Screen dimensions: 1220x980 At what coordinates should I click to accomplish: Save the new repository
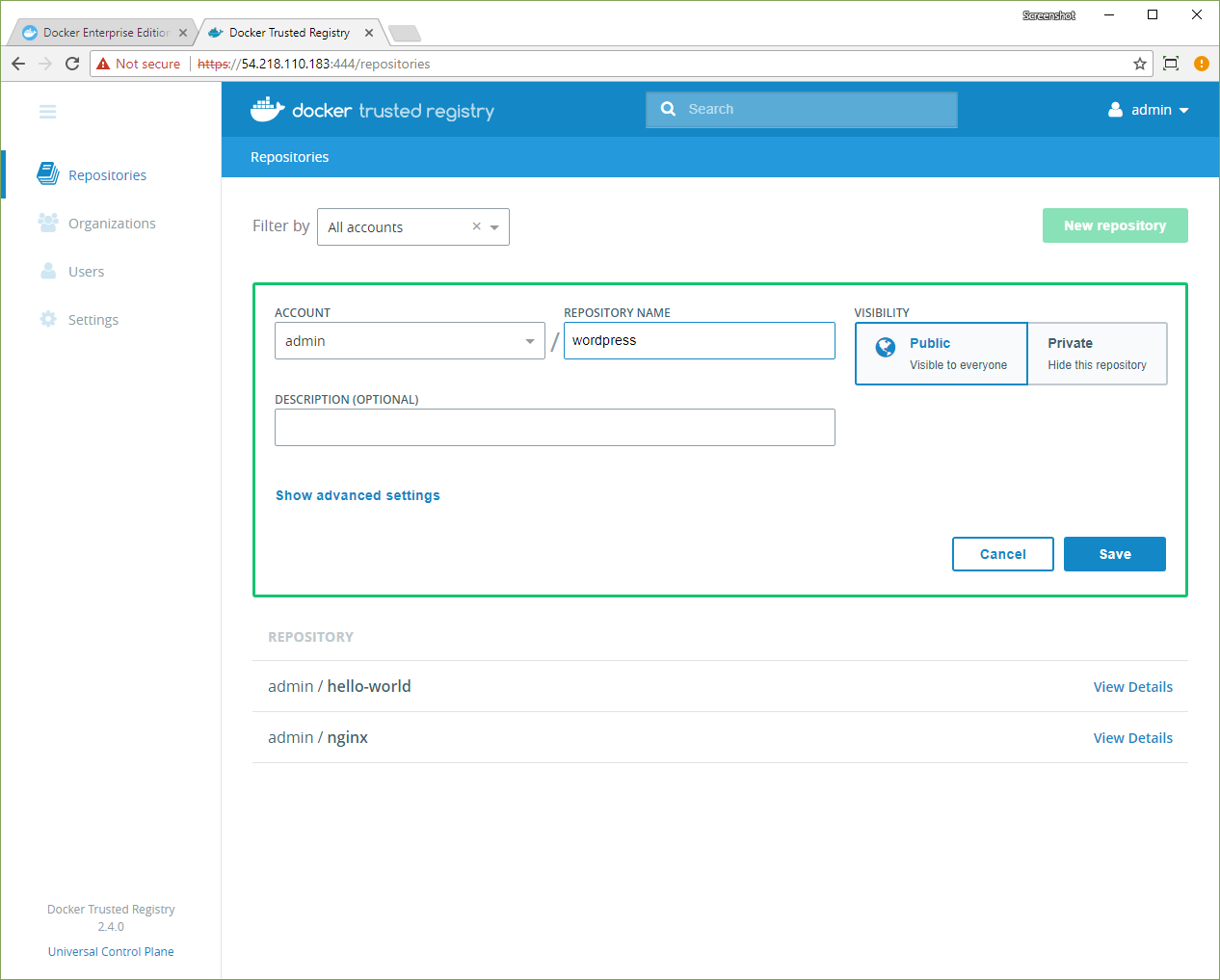click(1114, 554)
